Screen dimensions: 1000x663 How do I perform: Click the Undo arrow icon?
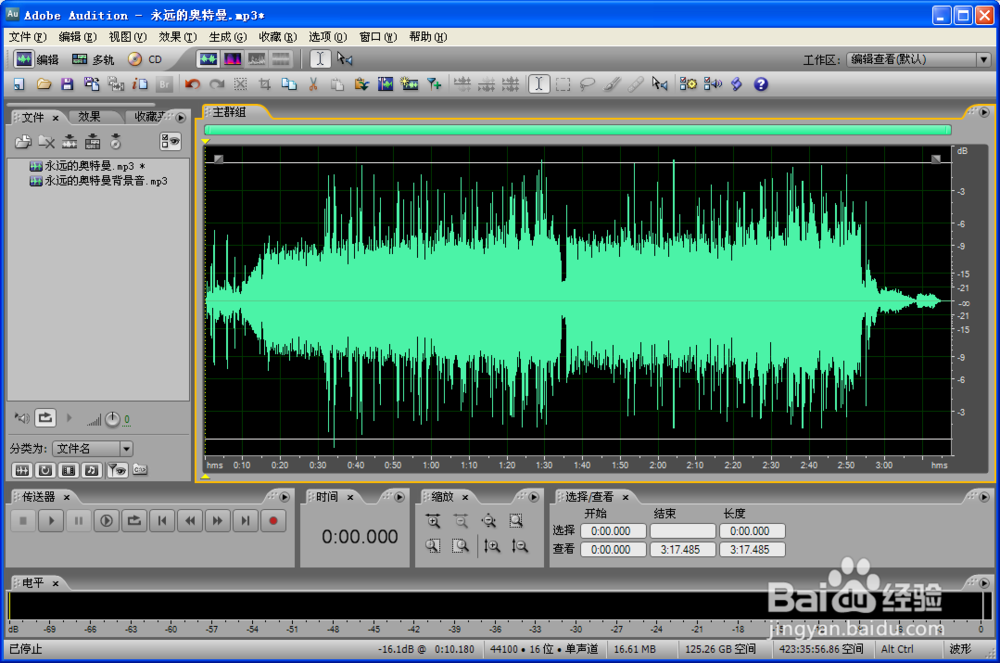192,84
